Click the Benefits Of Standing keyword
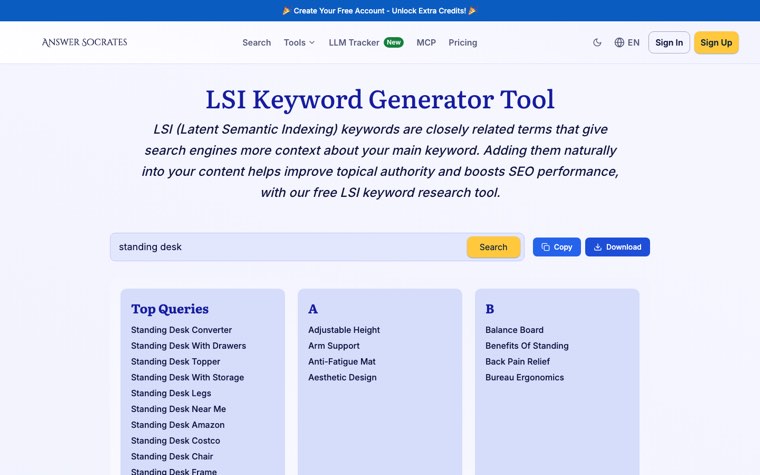The height and width of the screenshot is (475, 760). tap(527, 346)
